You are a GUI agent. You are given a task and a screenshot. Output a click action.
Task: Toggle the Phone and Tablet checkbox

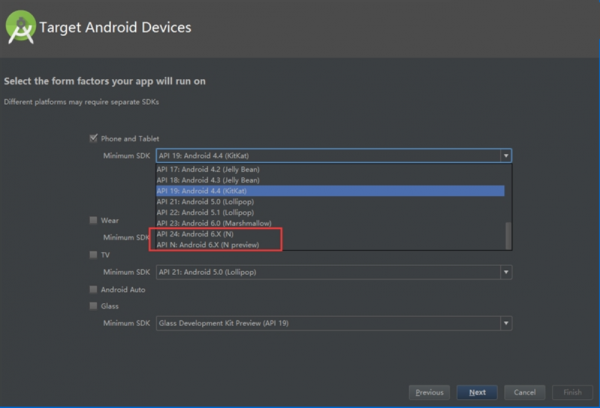click(93, 138)
